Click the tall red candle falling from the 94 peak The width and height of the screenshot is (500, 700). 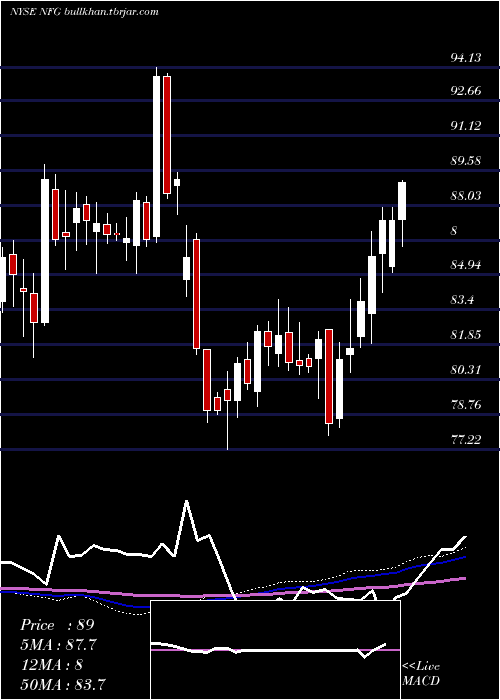click(x=167, y=135)
